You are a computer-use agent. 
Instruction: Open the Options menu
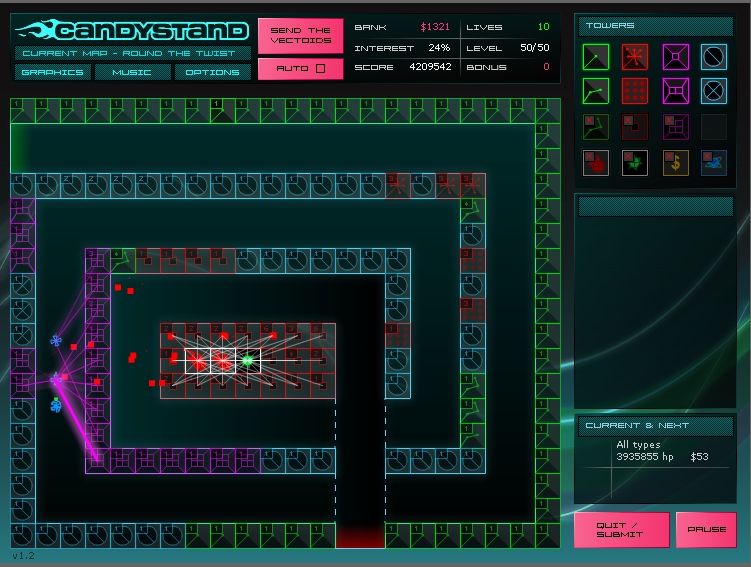click(x=212, y=72)
